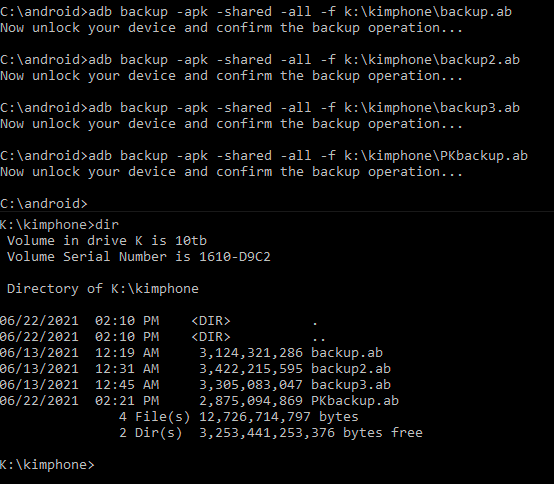Click the PKbackup.ab filename in the listing

(x=355, y=401)
